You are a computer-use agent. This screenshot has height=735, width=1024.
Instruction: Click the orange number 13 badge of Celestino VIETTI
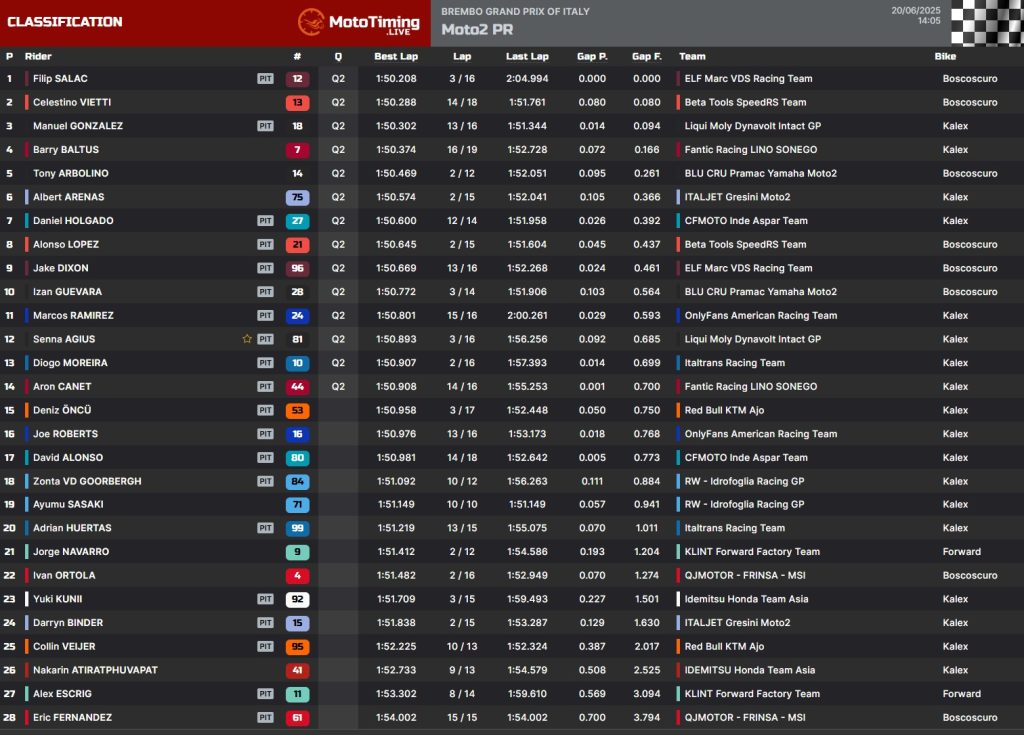[x=297, y=103]
